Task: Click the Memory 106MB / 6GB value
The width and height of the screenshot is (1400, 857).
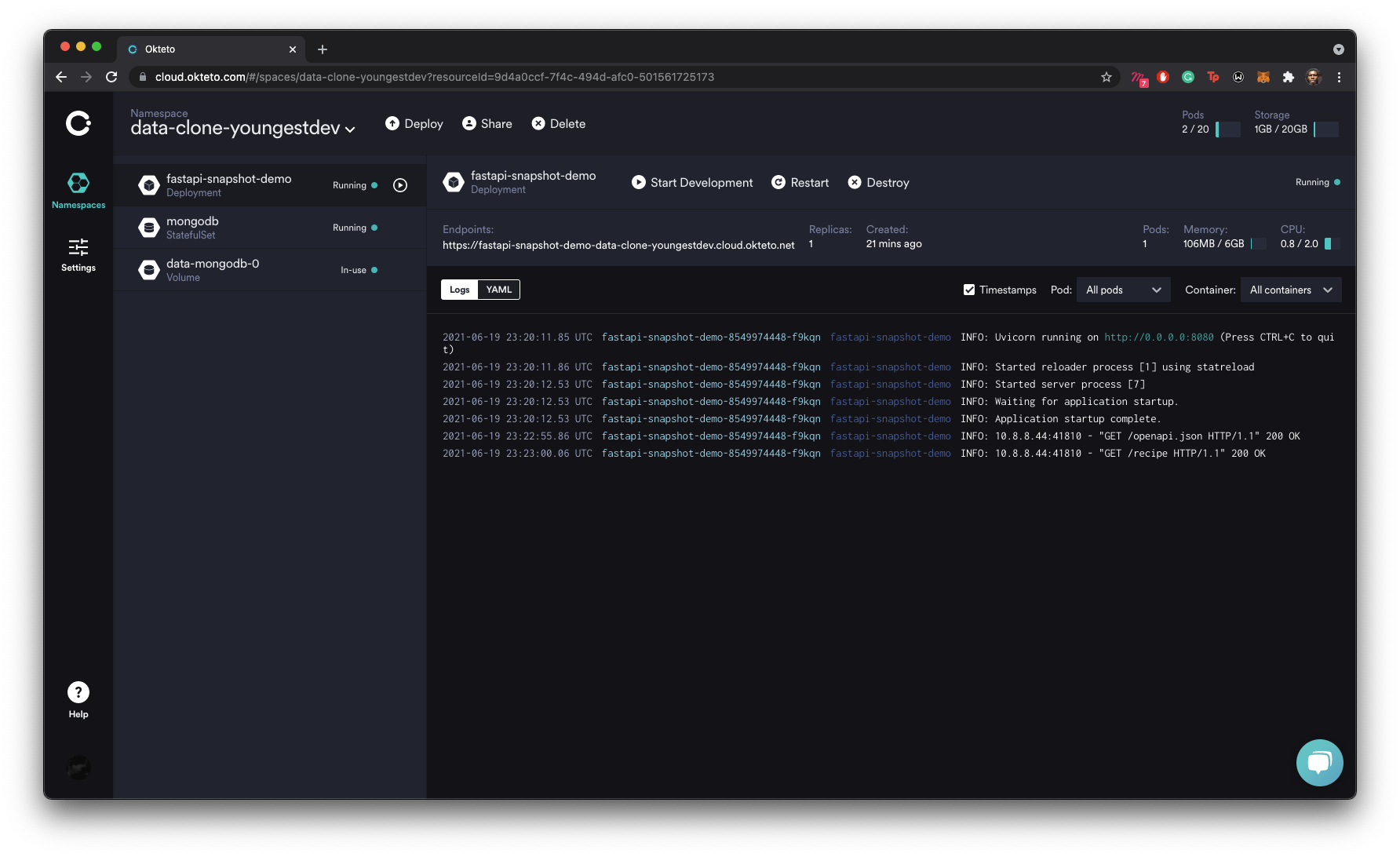Action: point(1213,244)
